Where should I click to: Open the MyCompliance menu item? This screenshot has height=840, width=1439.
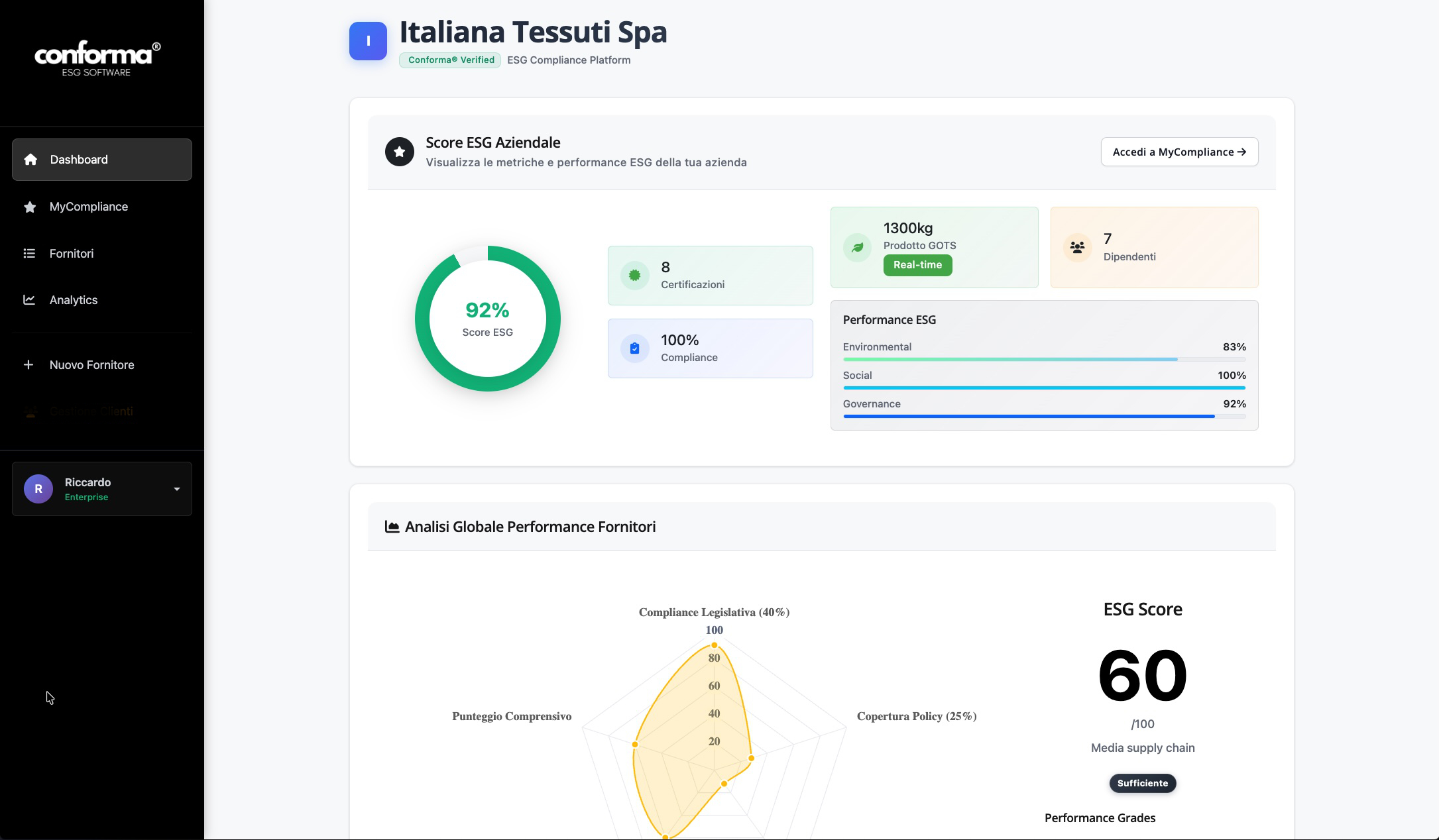tap(102, 207)
